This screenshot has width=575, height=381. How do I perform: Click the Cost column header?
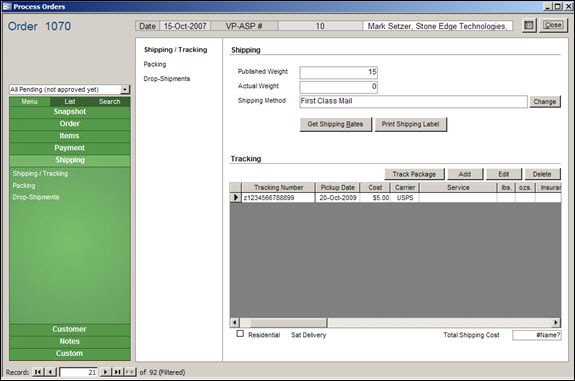coord(375,188)
